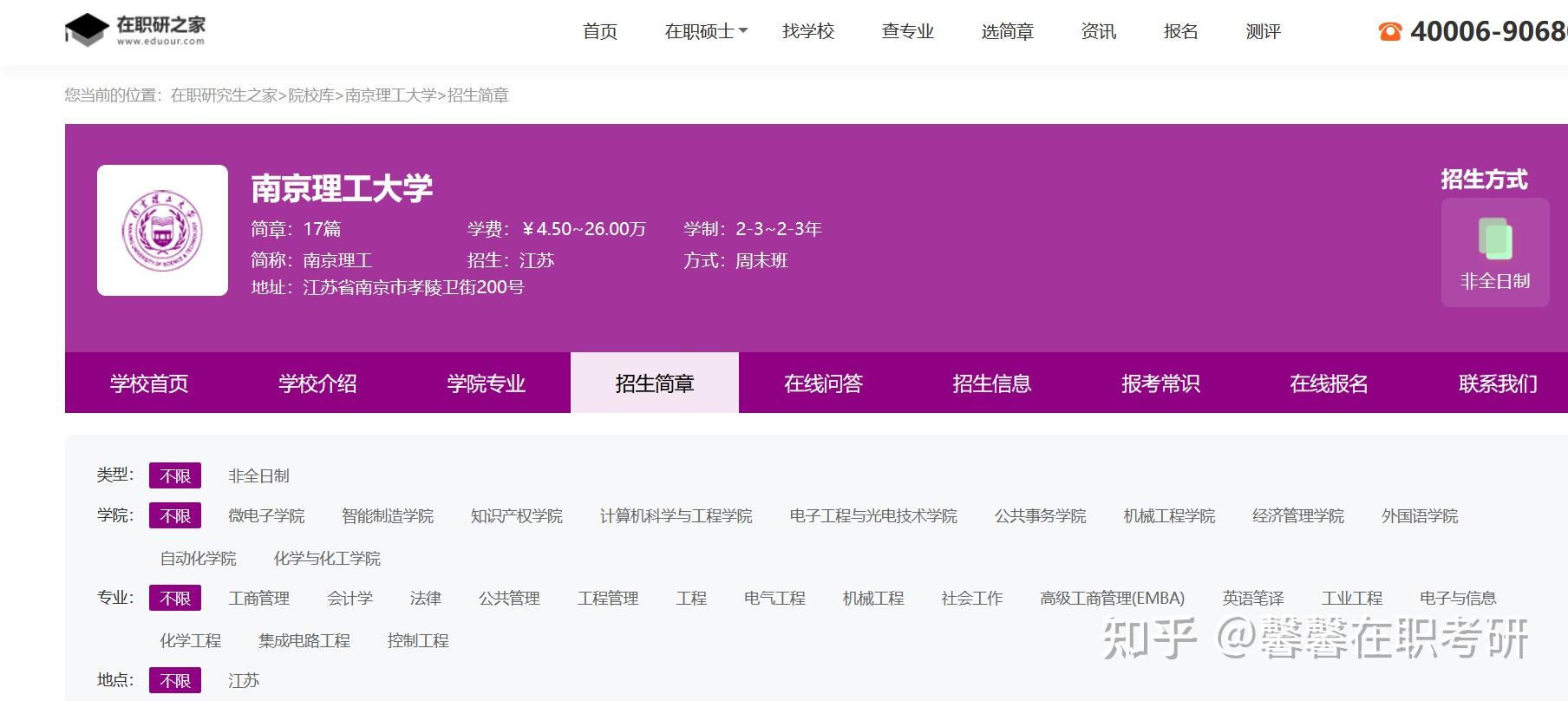Click 院校库 breadcrumb link
Screen dimensions: 1568x701
[x=311, y=95]
